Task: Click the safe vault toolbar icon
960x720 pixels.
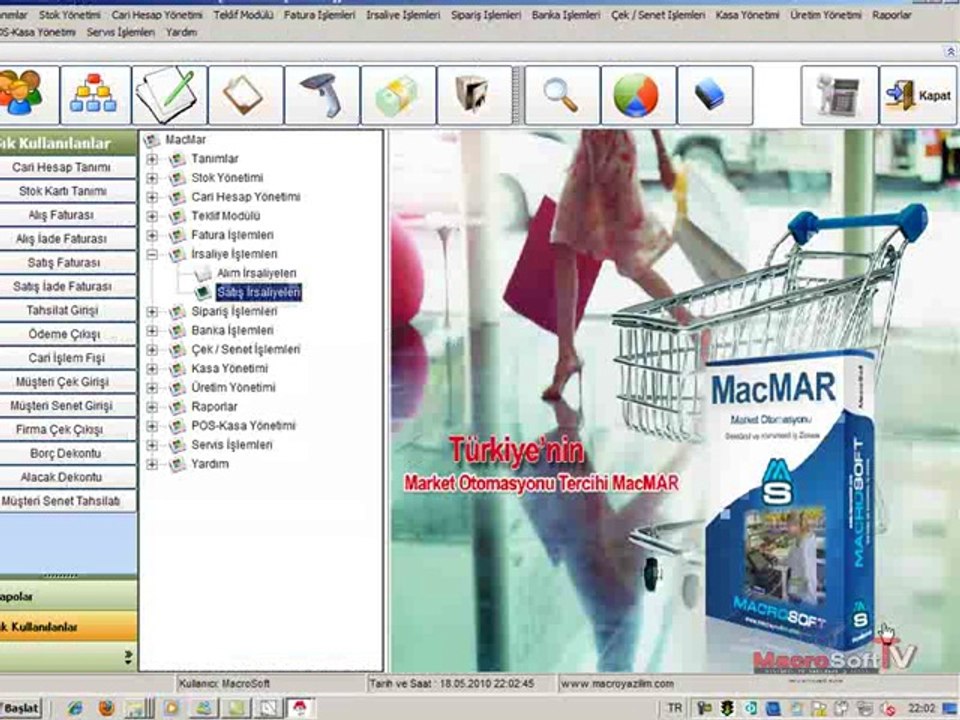Action: coord(474,95)
